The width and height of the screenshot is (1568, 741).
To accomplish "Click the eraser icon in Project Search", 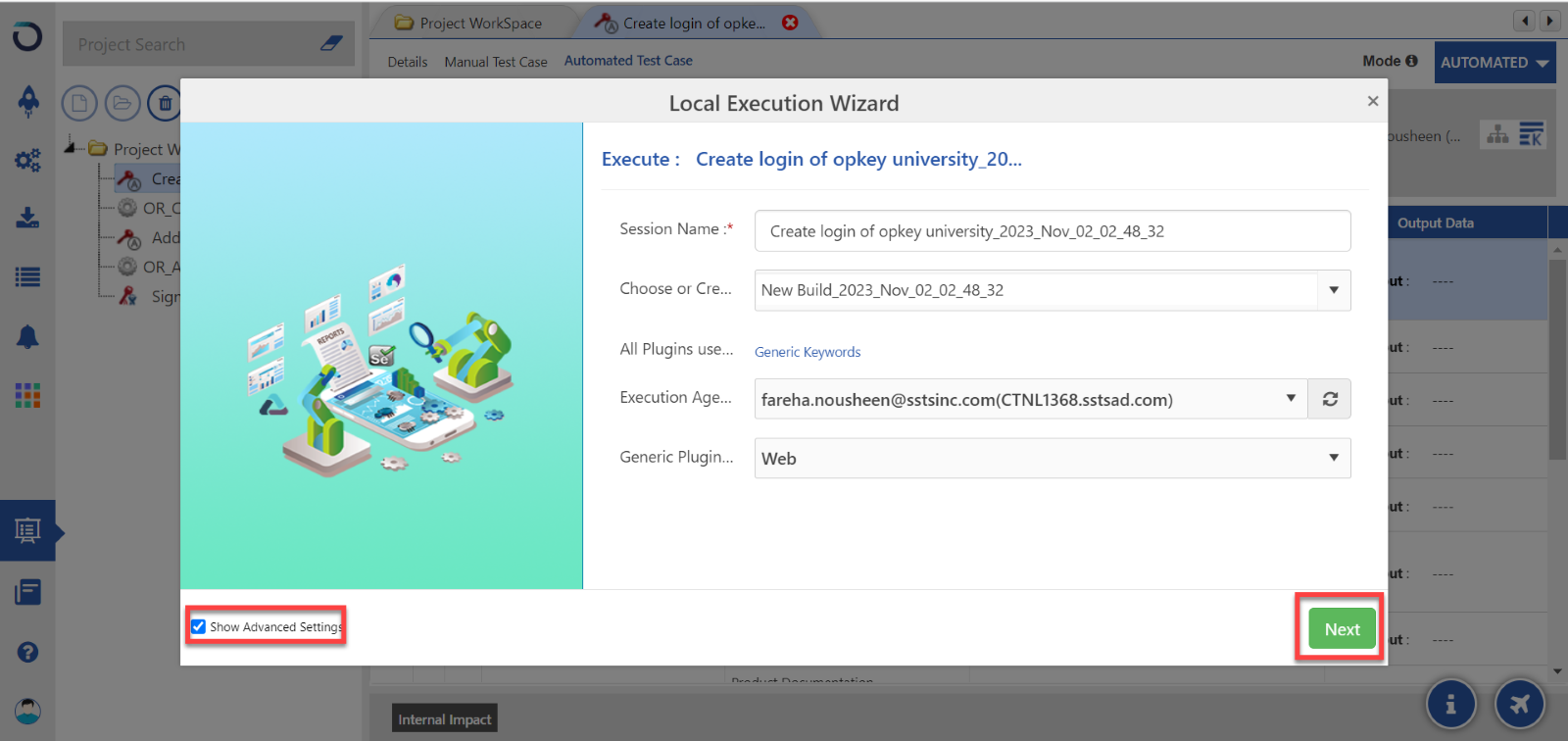I will tap(331, 44).
